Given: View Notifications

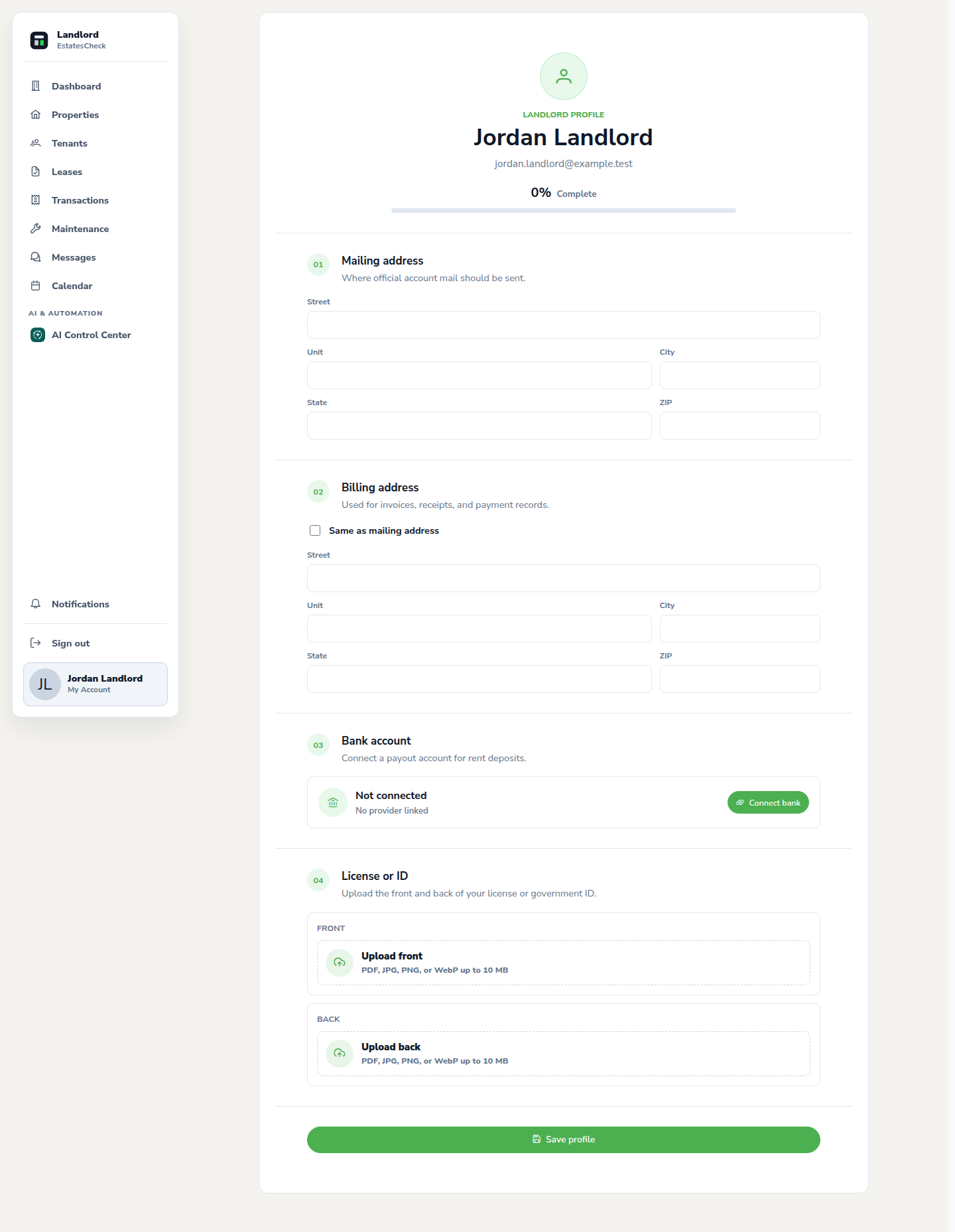Looking at the screenshot, I should click(x=95, y=604).
